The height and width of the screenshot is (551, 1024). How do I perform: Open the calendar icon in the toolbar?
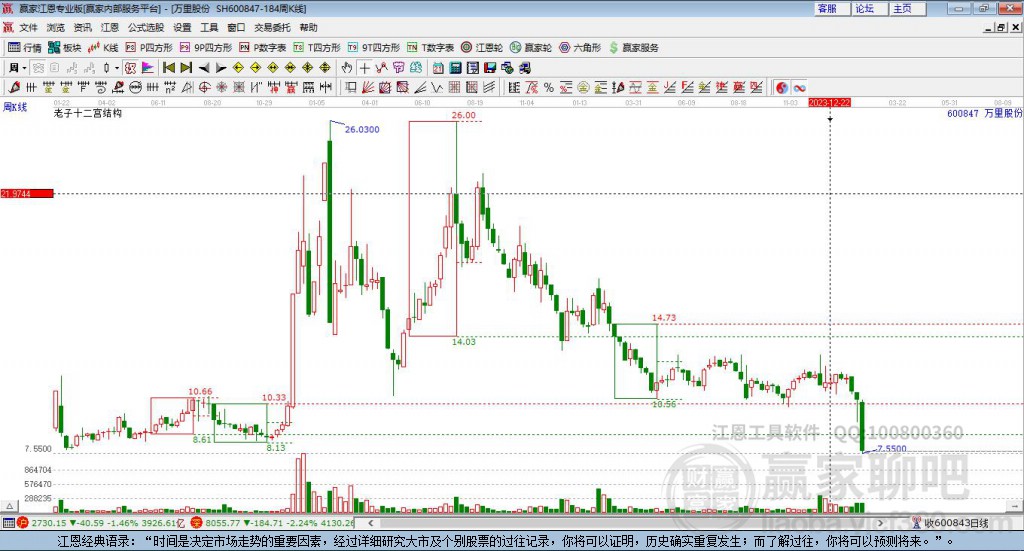[x=438, y=68]
